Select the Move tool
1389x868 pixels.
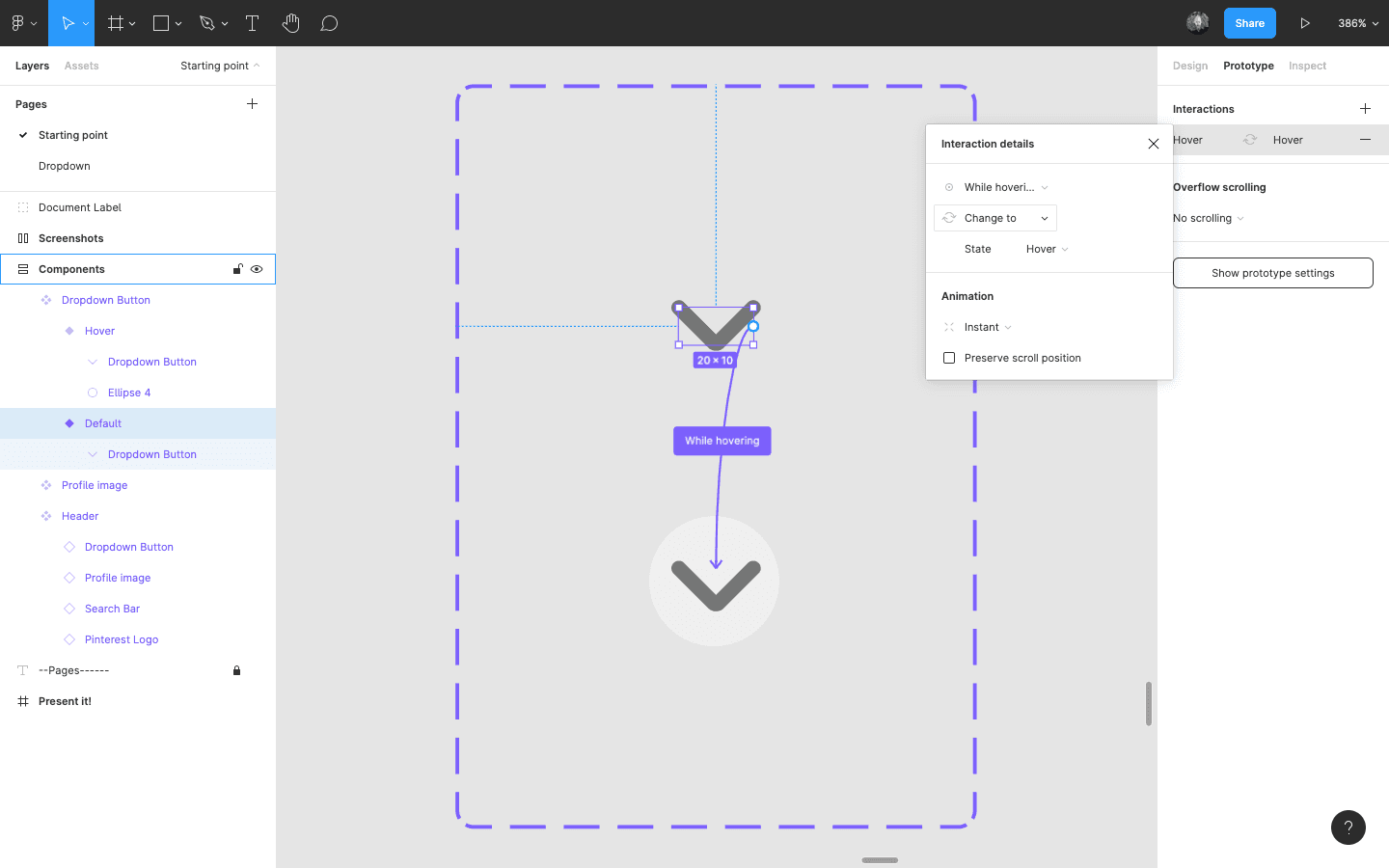point(68,23)
